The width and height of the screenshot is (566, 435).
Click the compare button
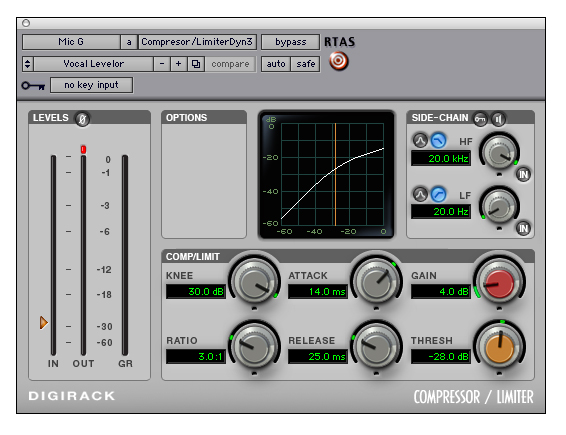pyautogui.click(x=230, y=64)
